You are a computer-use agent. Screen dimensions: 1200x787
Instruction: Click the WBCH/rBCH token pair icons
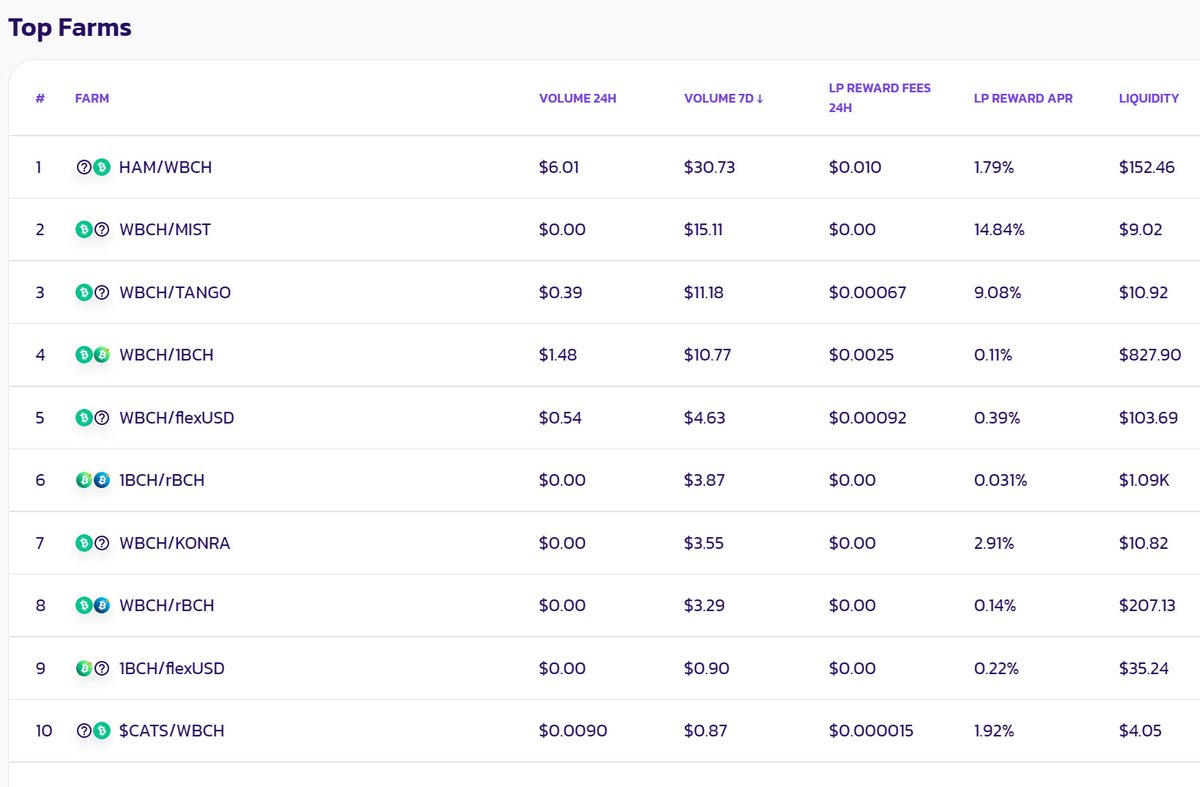point(93,605)
